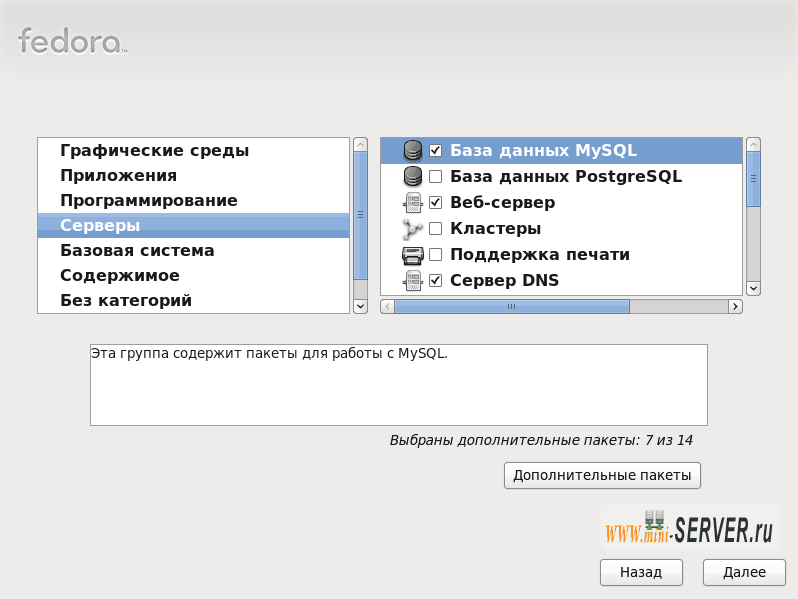
Task: Select the Сервер DNS label
Action: (504, 280)
